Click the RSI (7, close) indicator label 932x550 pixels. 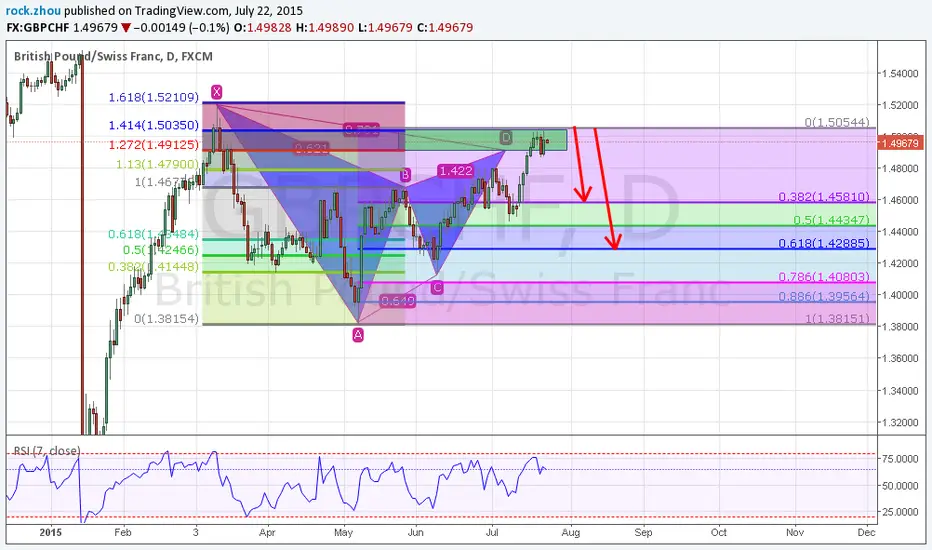click(47, 451)
